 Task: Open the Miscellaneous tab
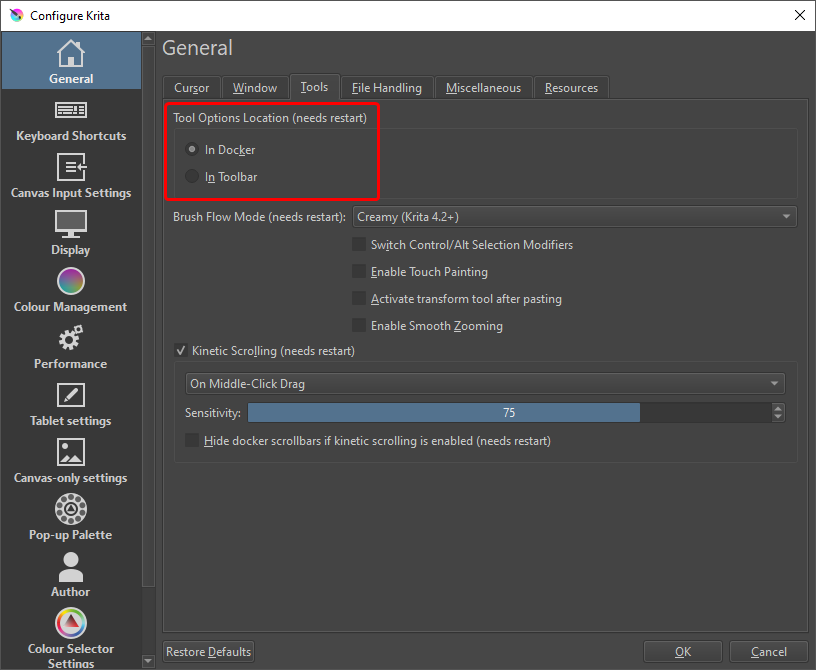coord(483,87)
